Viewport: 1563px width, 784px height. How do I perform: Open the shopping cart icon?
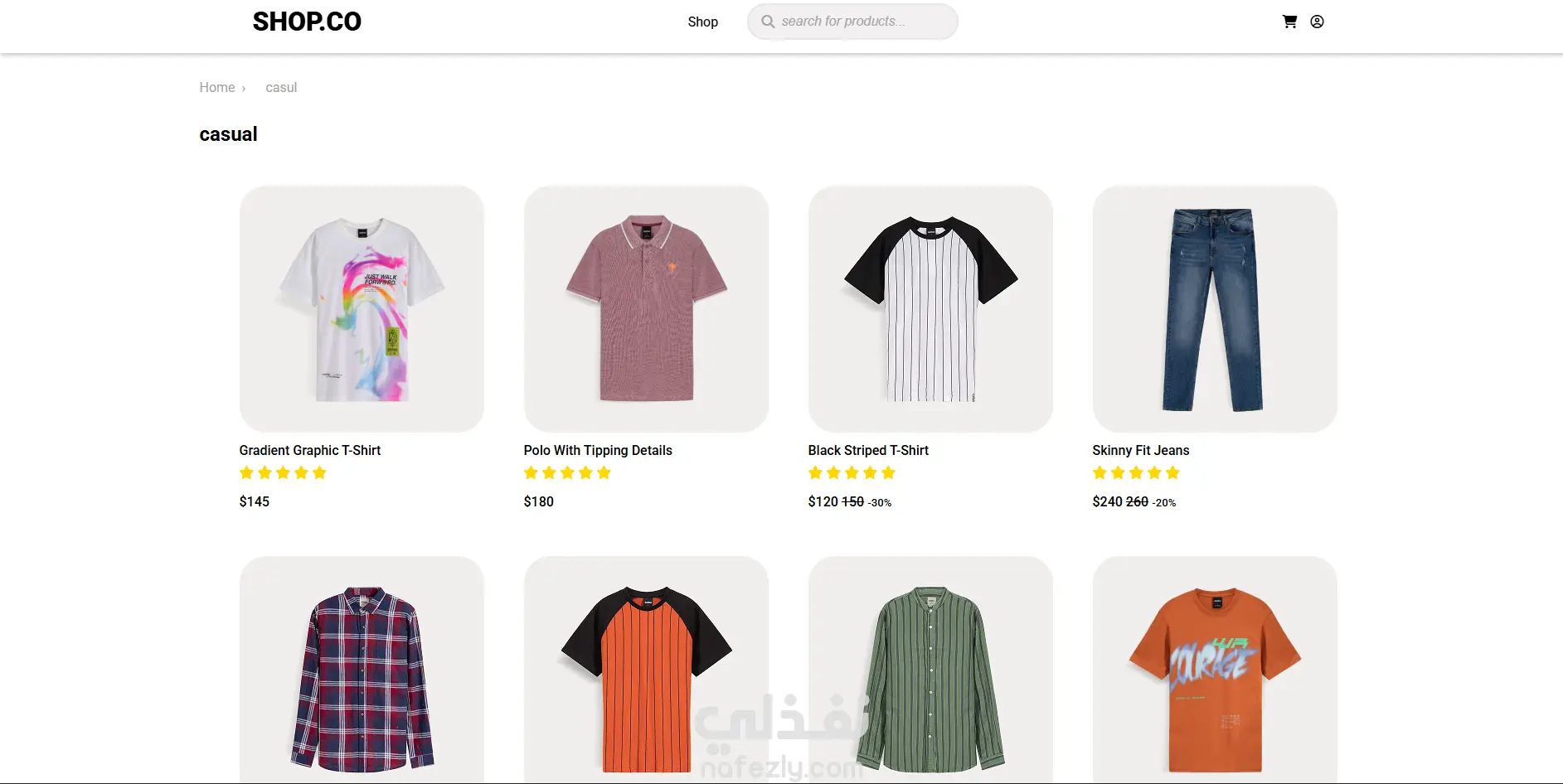tap(1289, 22)
